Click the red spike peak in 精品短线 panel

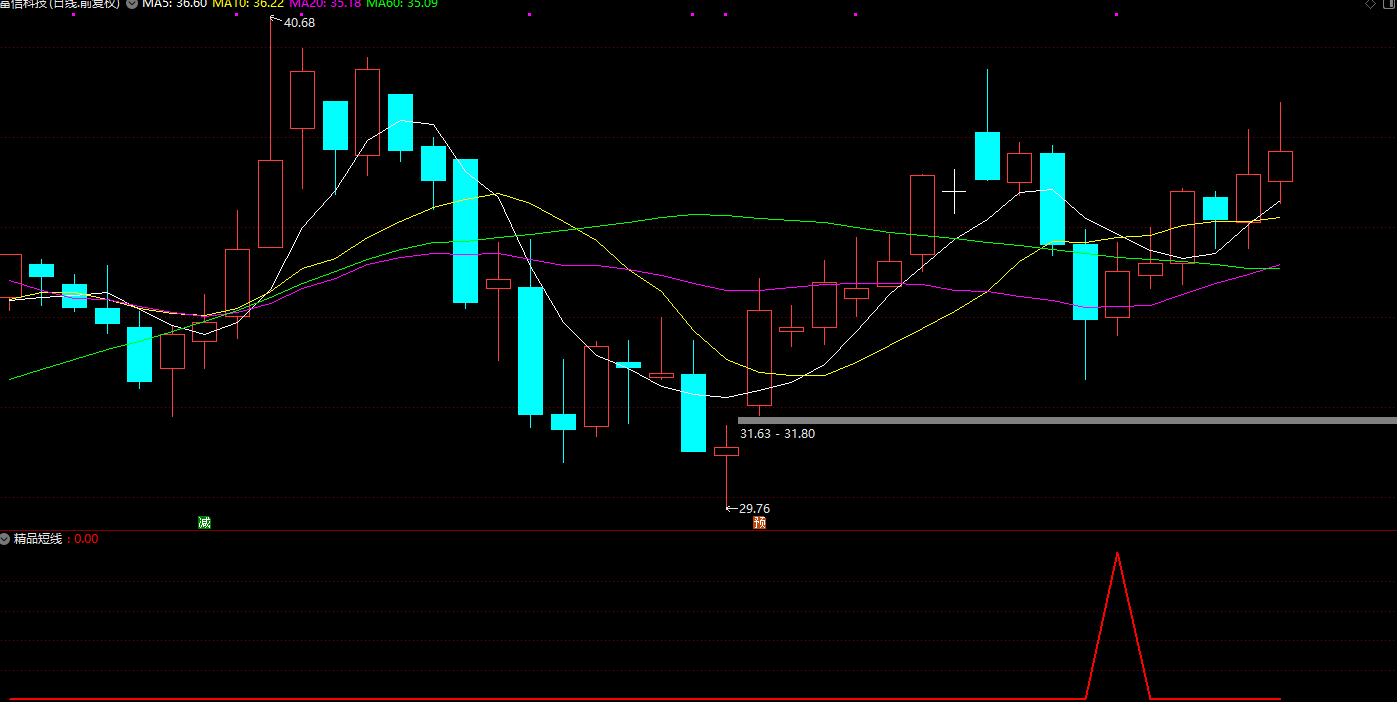pos(1118,554)
